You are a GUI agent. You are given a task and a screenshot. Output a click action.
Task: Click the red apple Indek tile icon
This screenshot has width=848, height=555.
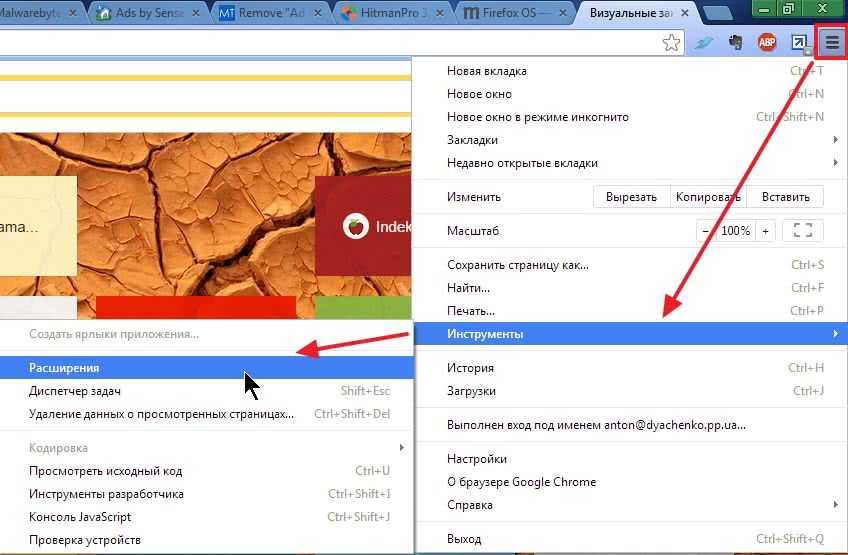point(355,226)
